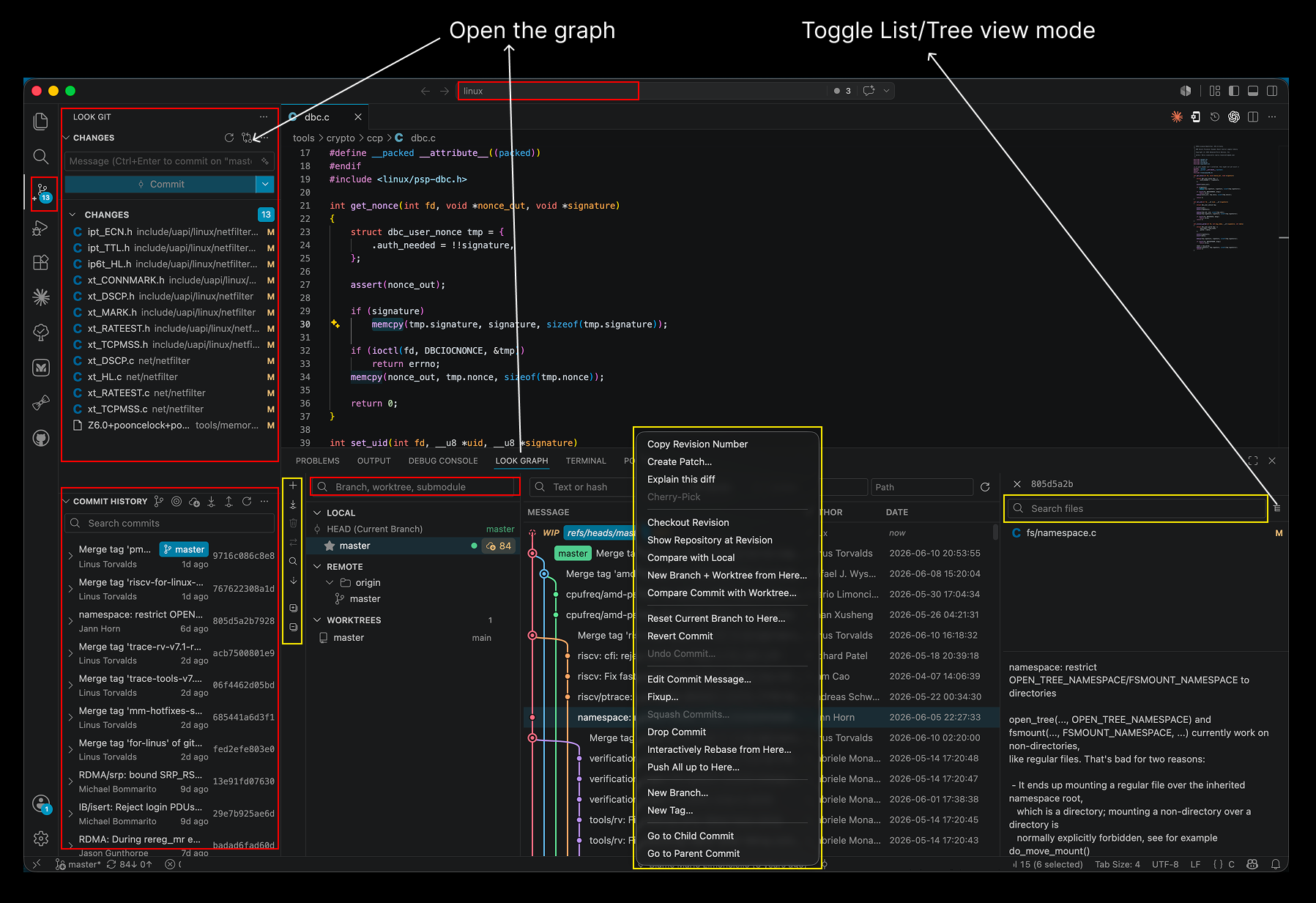1316x903 pixels.
Task: Open the Explorer view in the activity bar
Action: (x=41, y=121)
